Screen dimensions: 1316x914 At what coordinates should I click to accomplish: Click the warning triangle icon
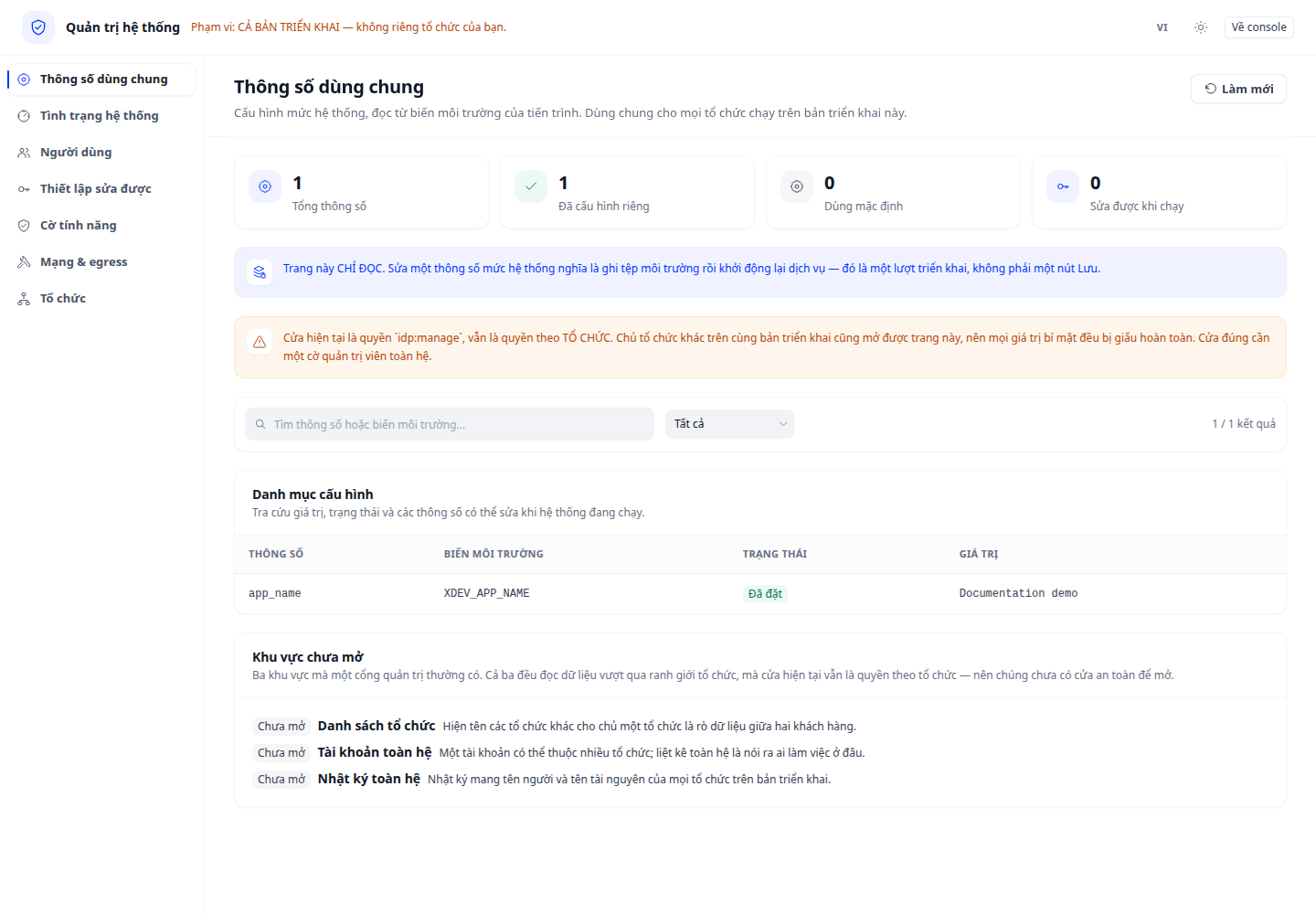[x=260, y=342]
